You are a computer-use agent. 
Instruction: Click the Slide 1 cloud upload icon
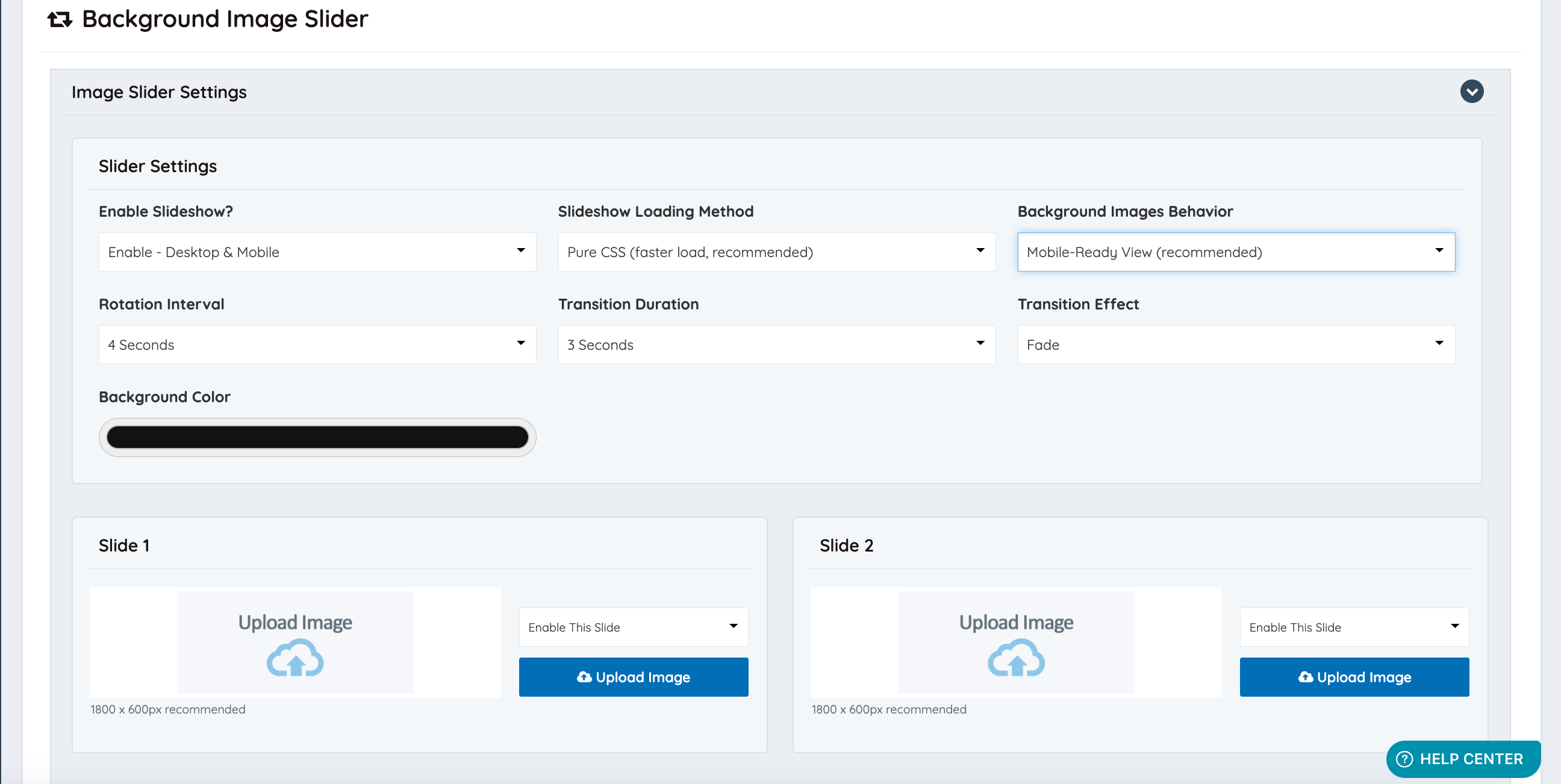coord(295,659)
